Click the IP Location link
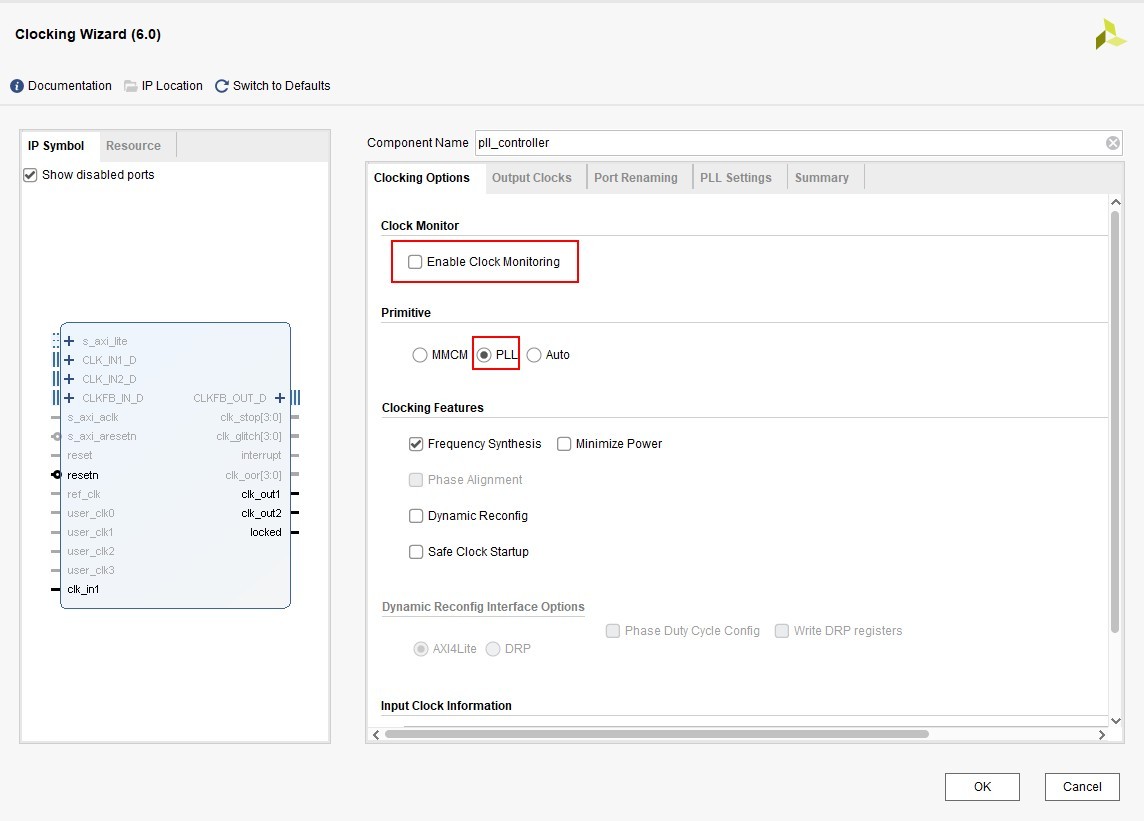 (x=172, y=86)
